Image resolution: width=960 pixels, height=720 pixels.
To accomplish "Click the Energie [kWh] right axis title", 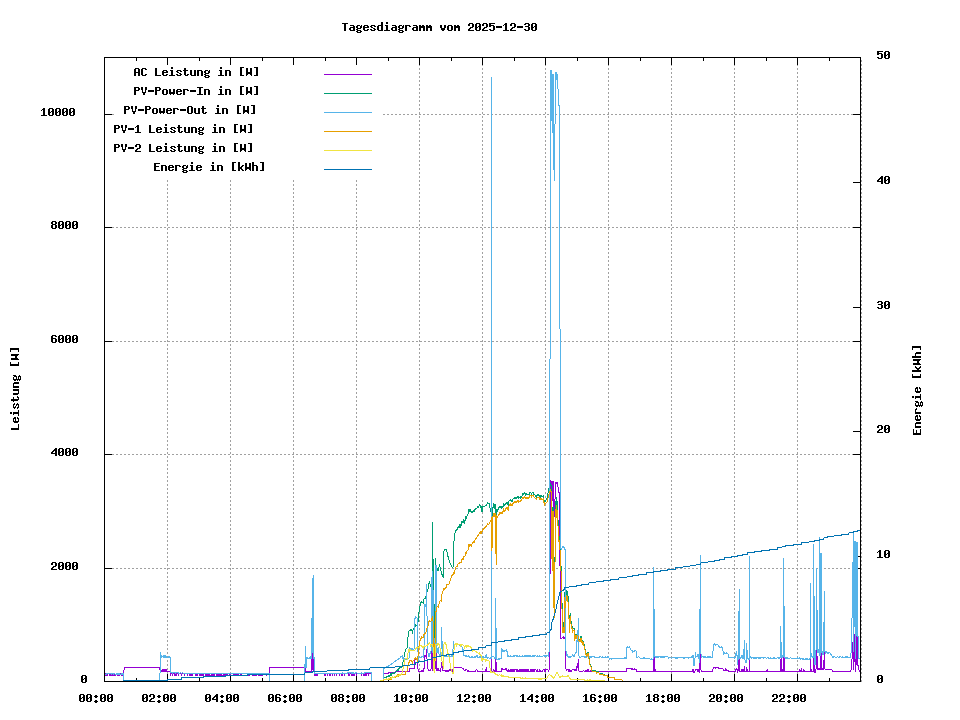I will tap(917, 390).
